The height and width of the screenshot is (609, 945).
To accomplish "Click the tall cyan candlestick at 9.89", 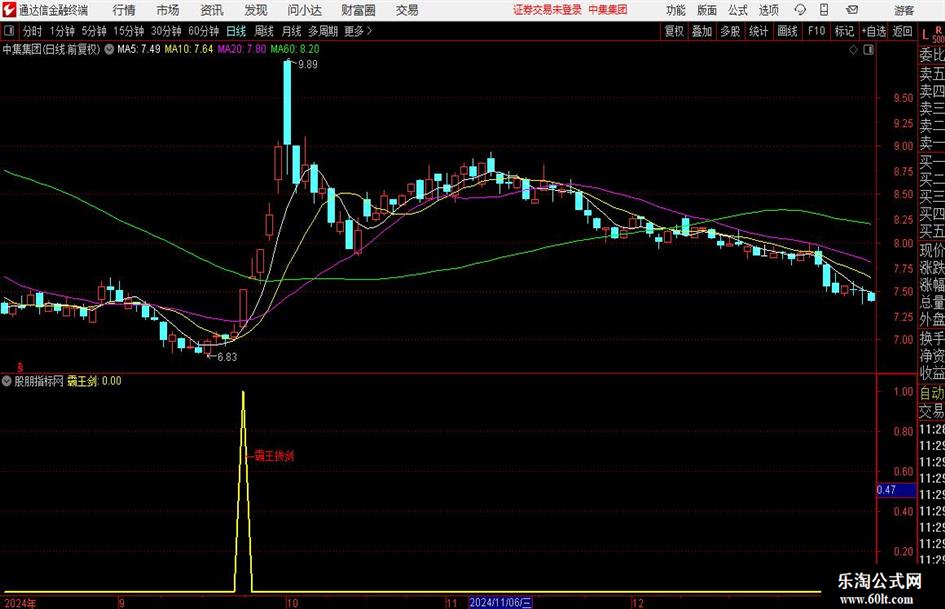I will pyautogui.click(x=287, y=102).
